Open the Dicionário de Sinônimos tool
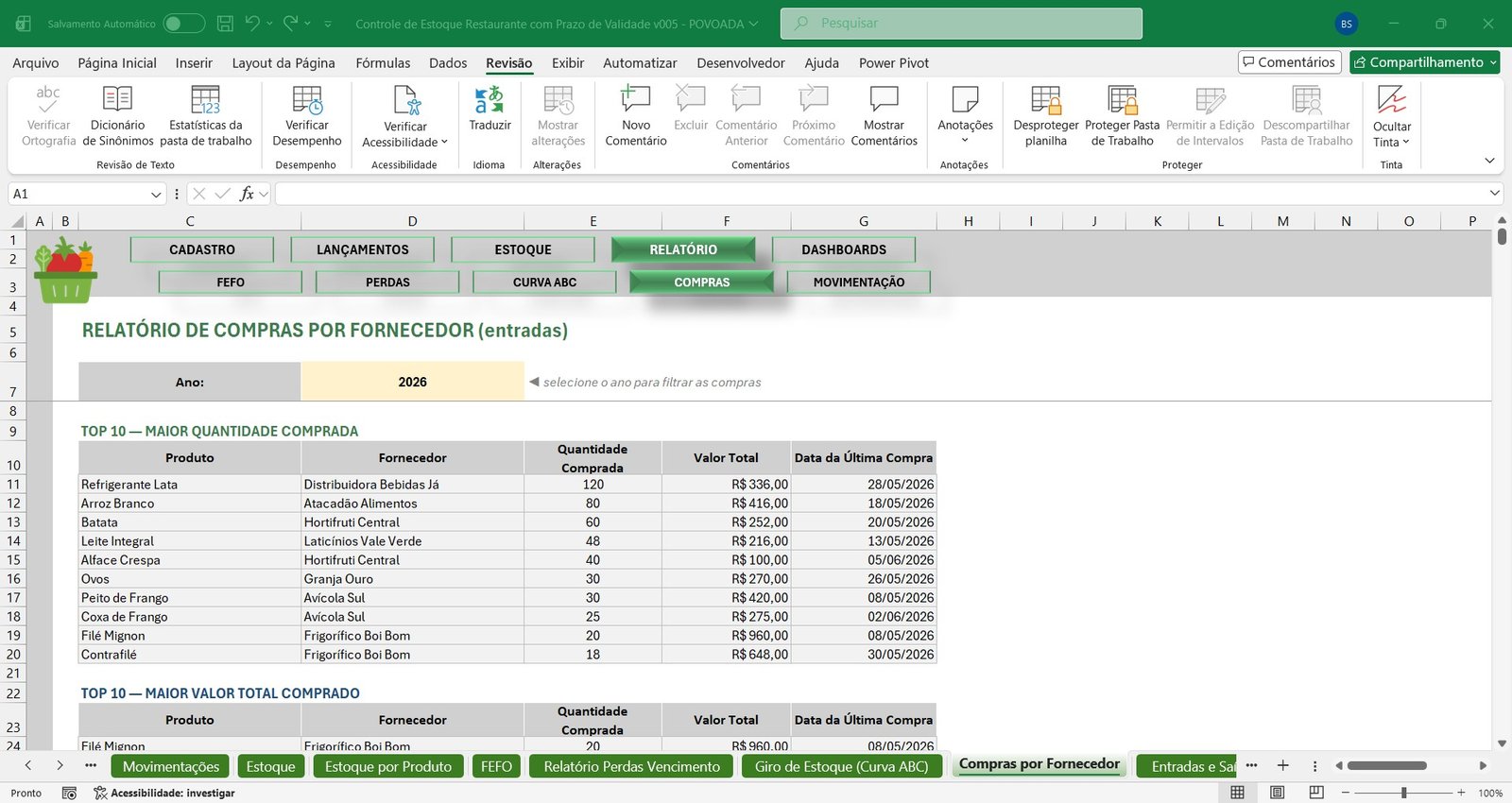Screen dimensions: 1512x803 [x=117, y=115]
